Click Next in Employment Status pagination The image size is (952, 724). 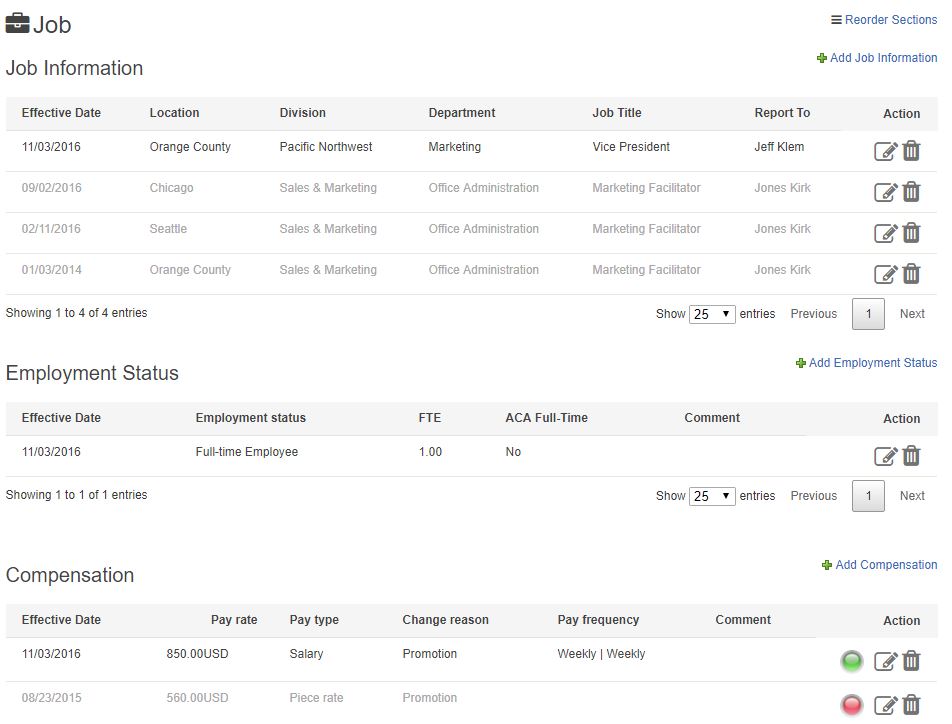912,496
